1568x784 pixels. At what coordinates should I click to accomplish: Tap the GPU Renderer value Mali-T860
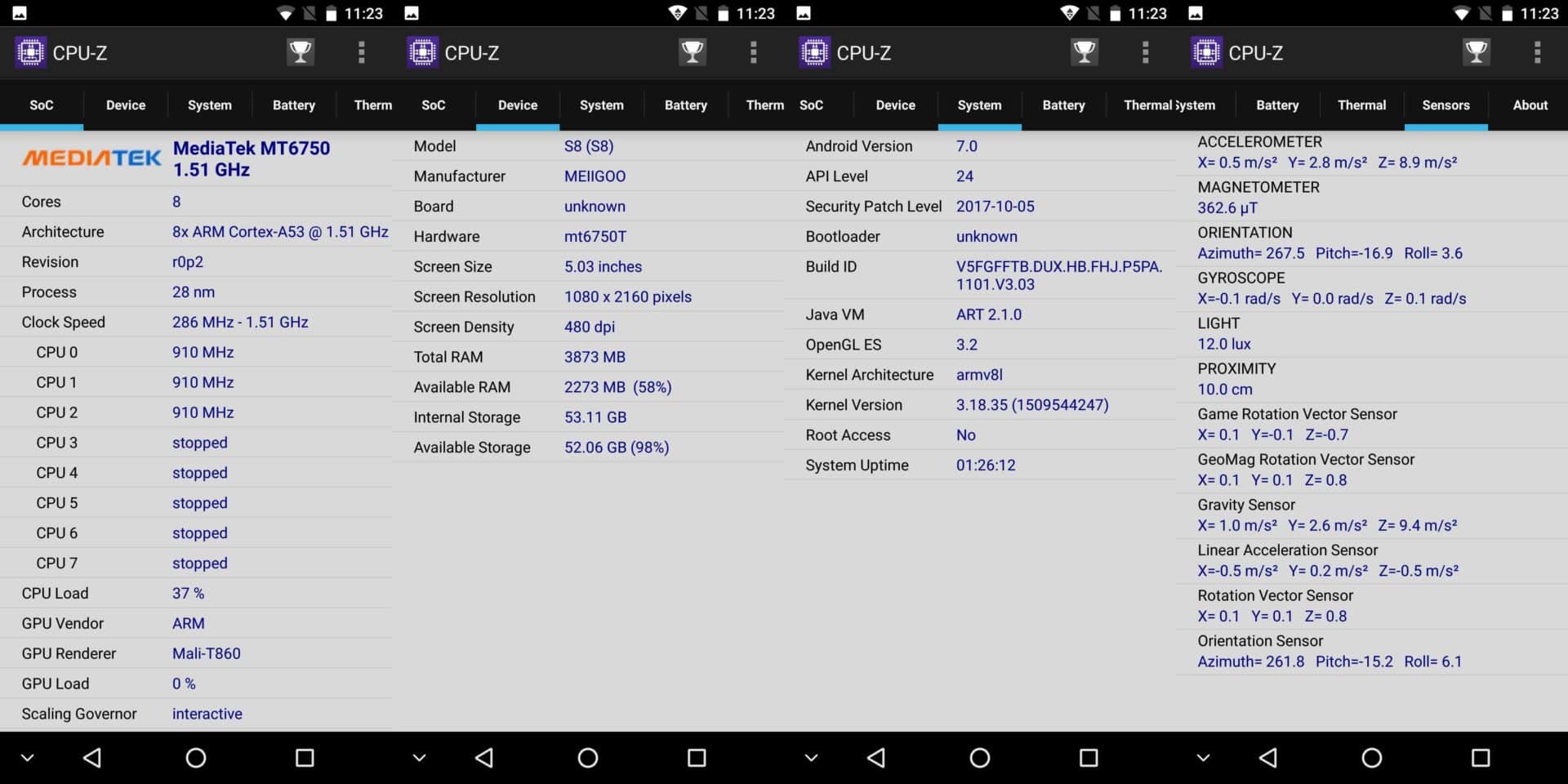207,653
